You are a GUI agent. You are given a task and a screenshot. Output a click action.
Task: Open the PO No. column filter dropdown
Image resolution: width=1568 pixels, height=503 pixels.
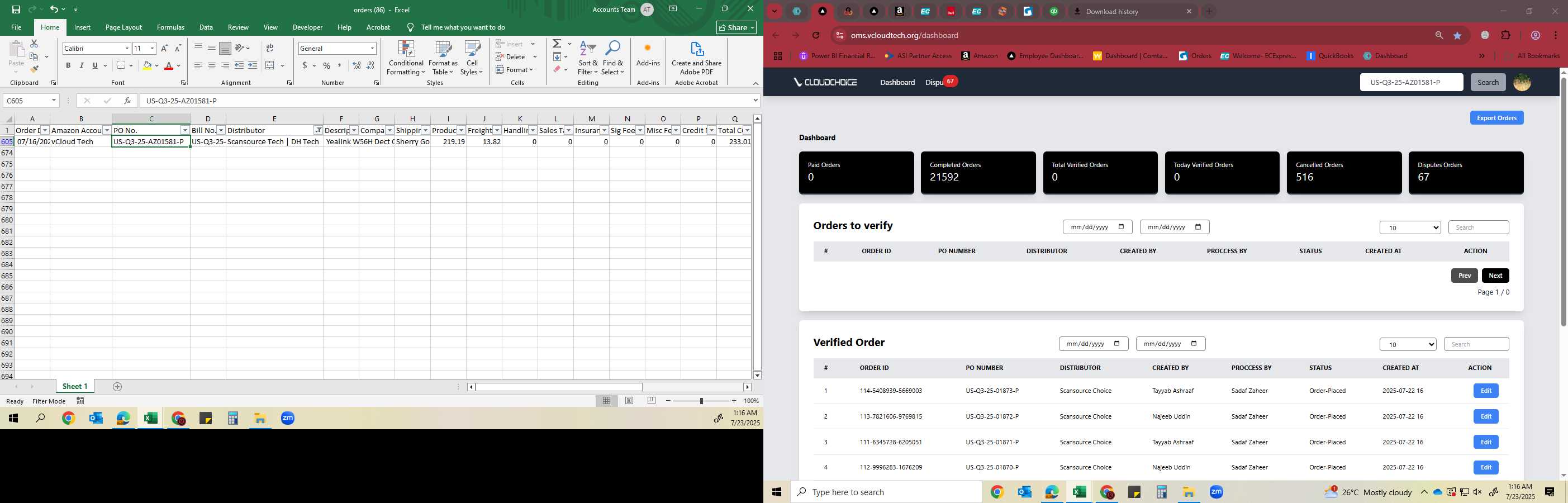(x=185, y=130)
